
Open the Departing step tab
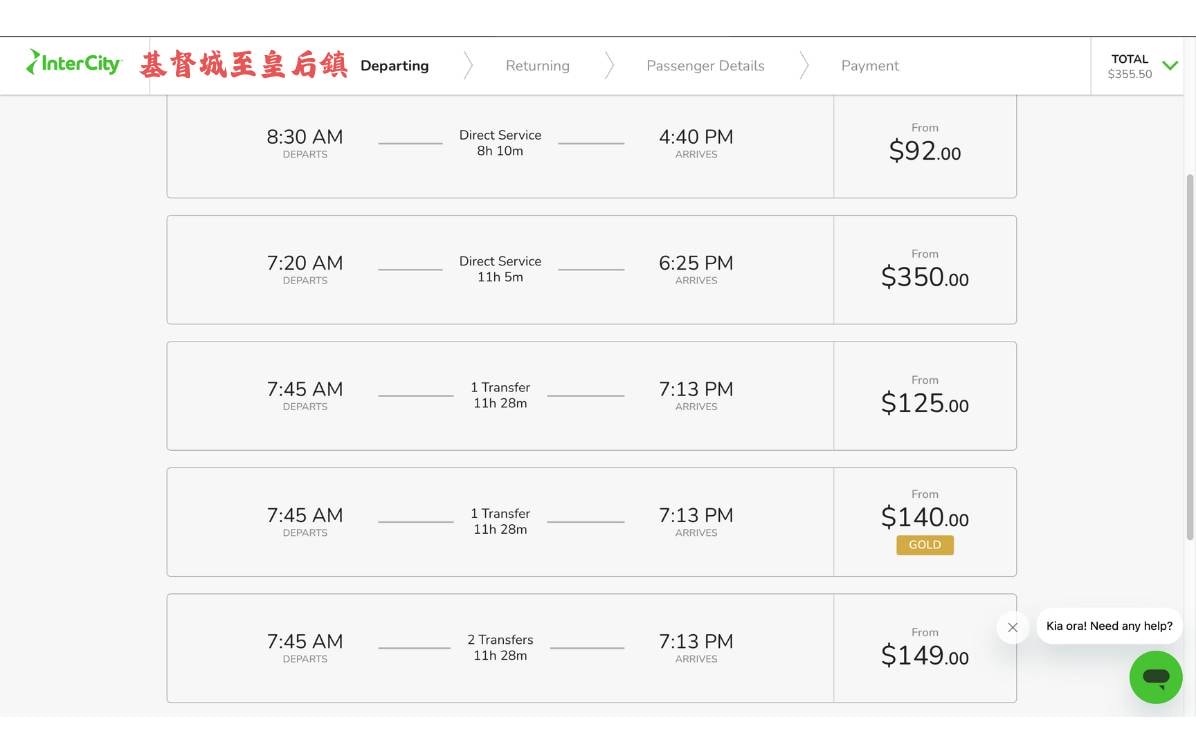[394, 66]
